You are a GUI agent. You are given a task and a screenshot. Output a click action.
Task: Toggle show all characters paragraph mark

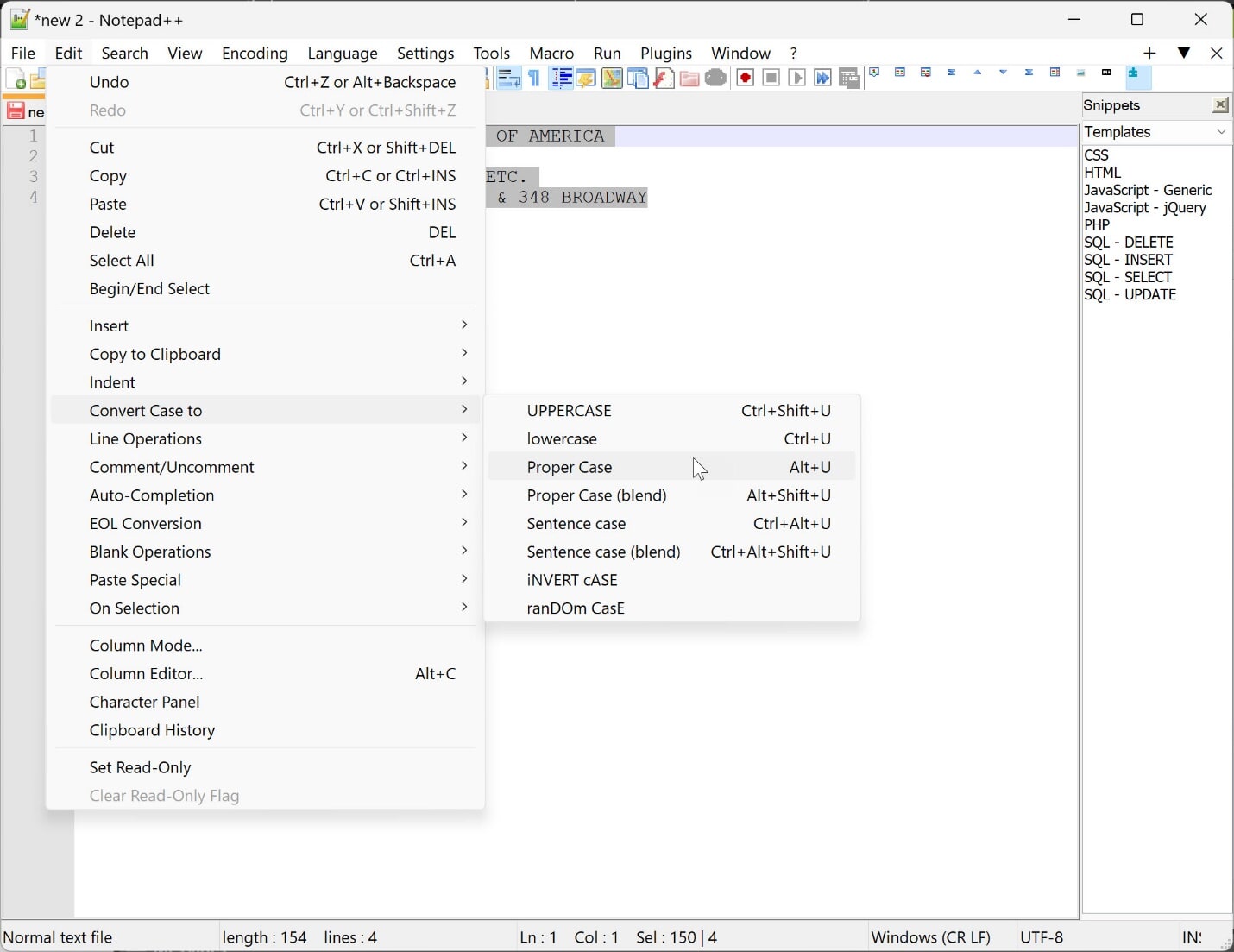[533, 78]
